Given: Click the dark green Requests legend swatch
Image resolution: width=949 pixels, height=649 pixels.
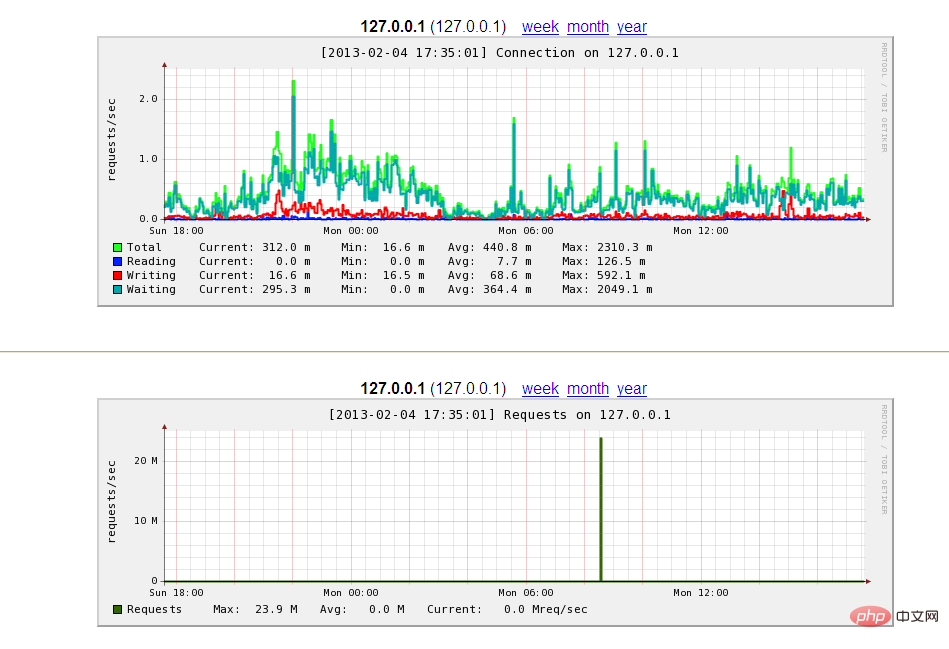Looking at the screenshot, I should point(117,610).
